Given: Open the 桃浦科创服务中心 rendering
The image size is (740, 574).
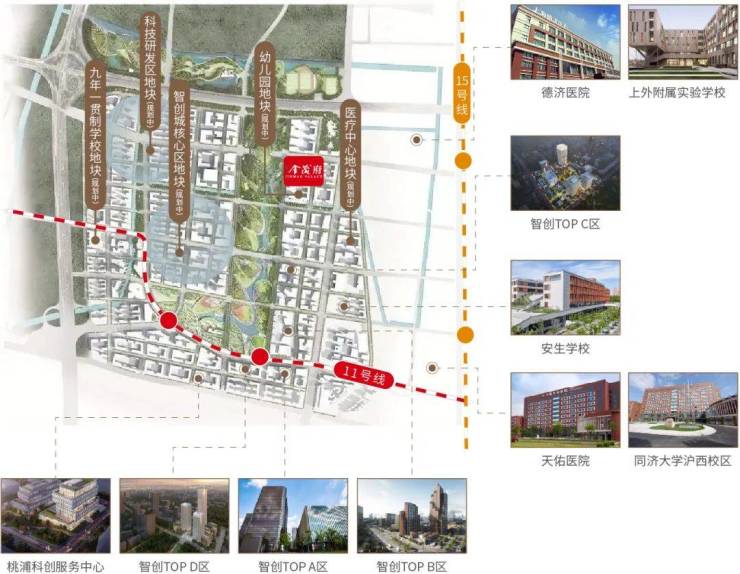Looking at the screenshot, I should pyautogui.click(x=55, y=515).
